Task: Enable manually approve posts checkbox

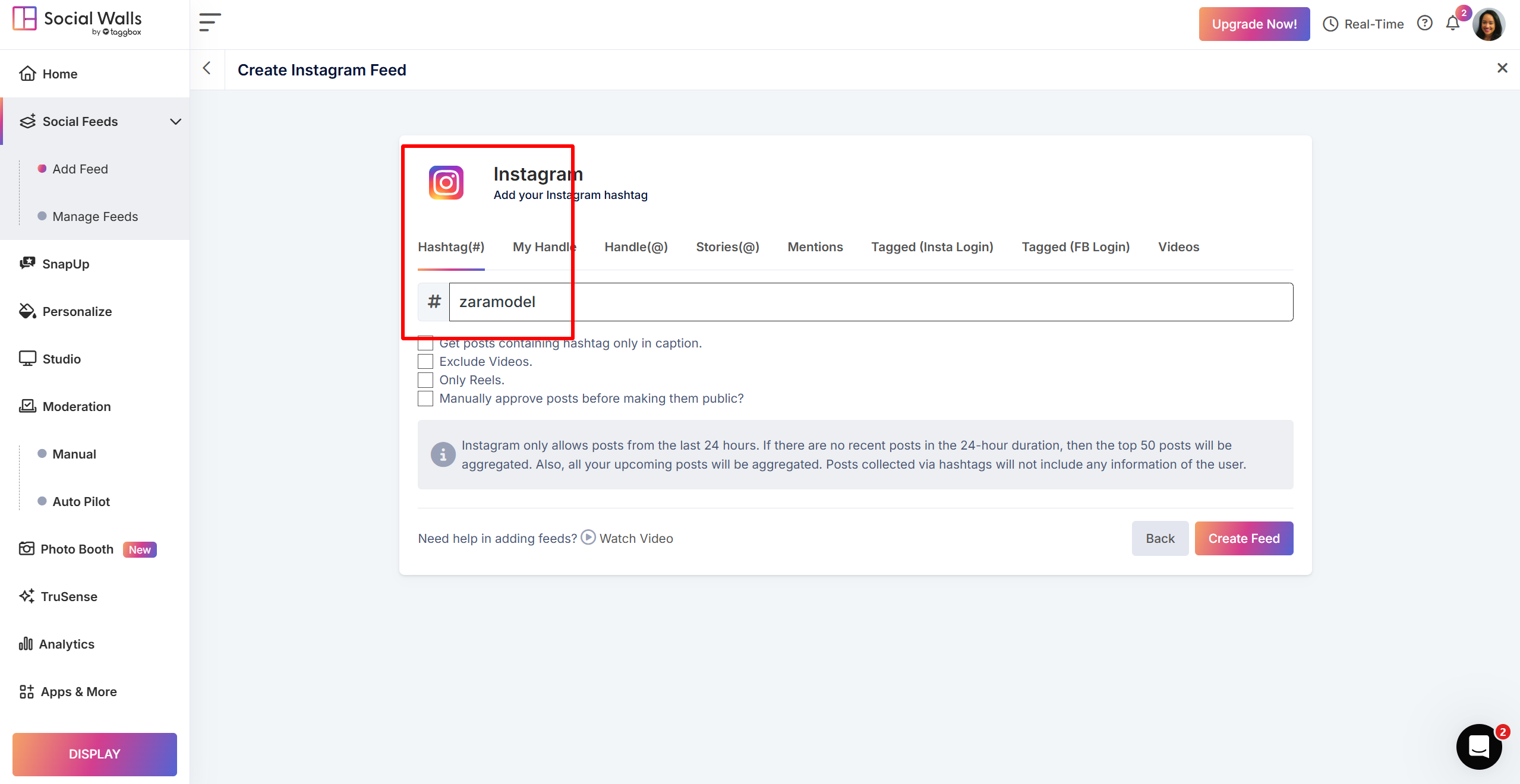Action: [425, 399]
